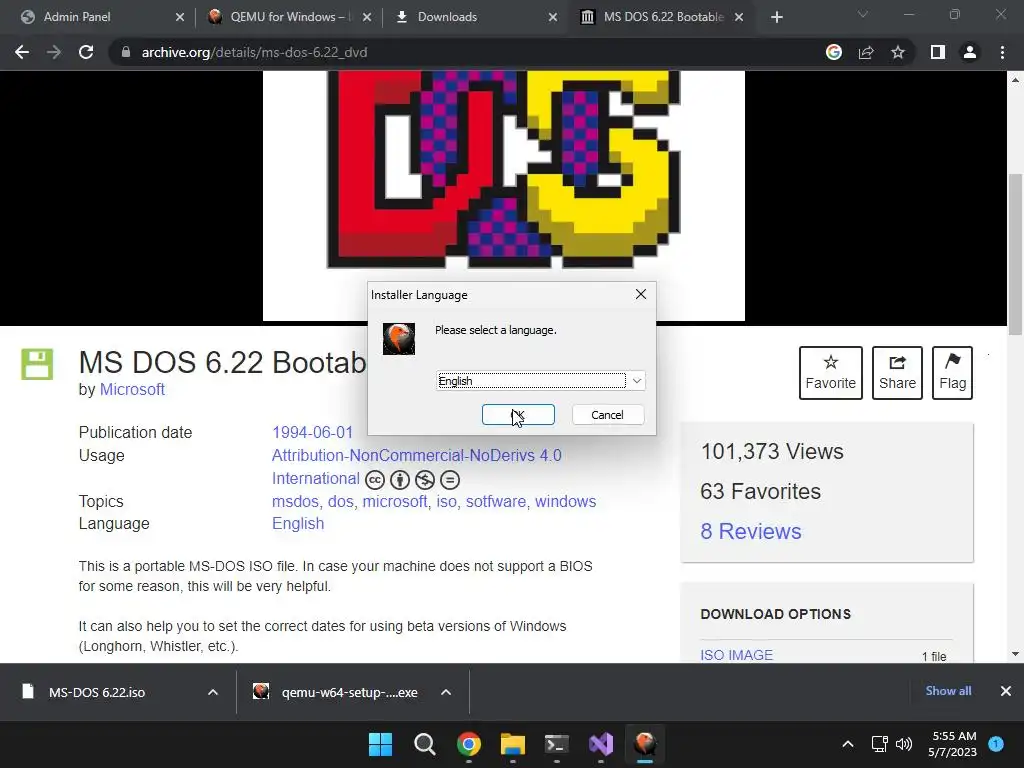
Task: Click the QEMU icon in the dialog
Action: tap(399, 339)
